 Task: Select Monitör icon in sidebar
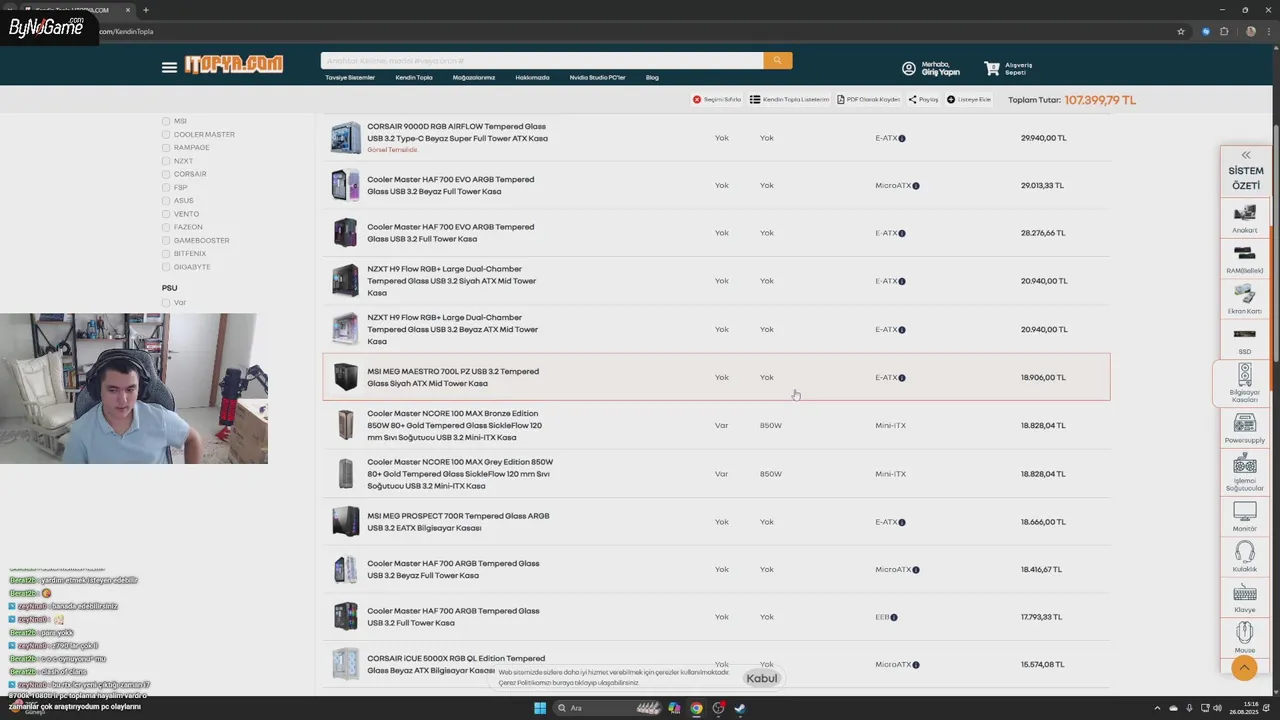1245,512
